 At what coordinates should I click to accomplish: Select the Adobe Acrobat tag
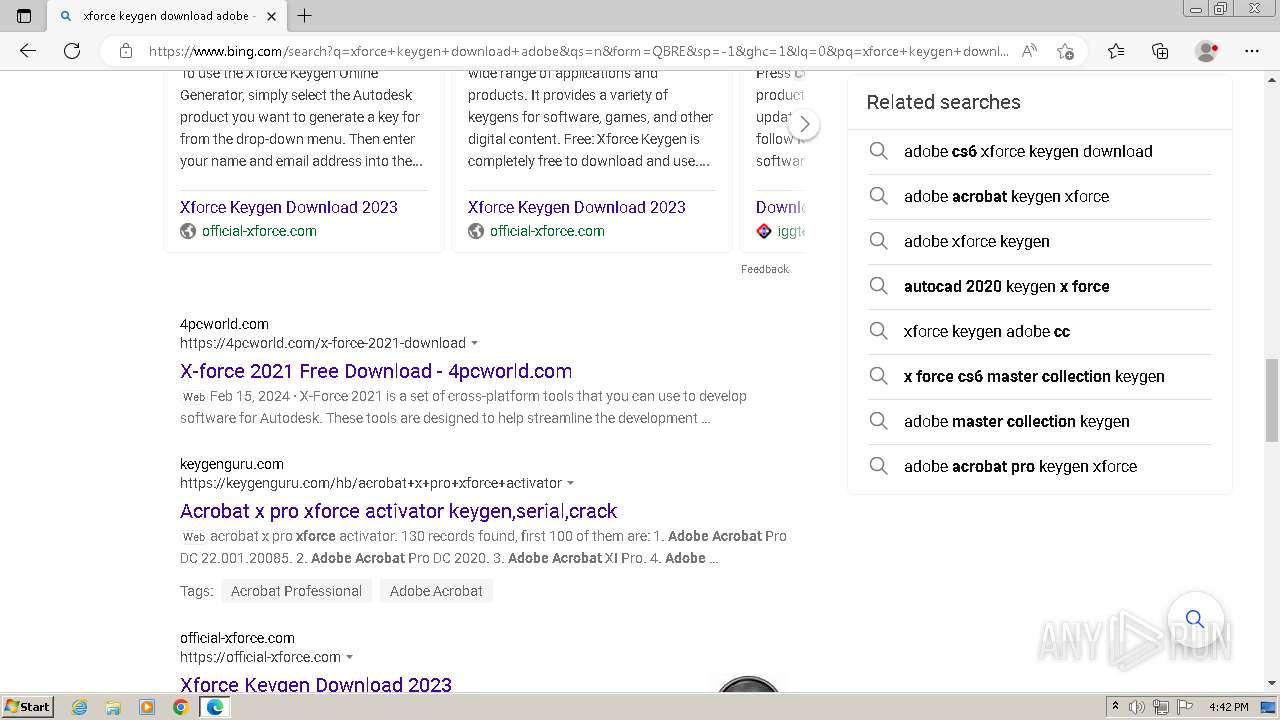click(x=436, y=591)
